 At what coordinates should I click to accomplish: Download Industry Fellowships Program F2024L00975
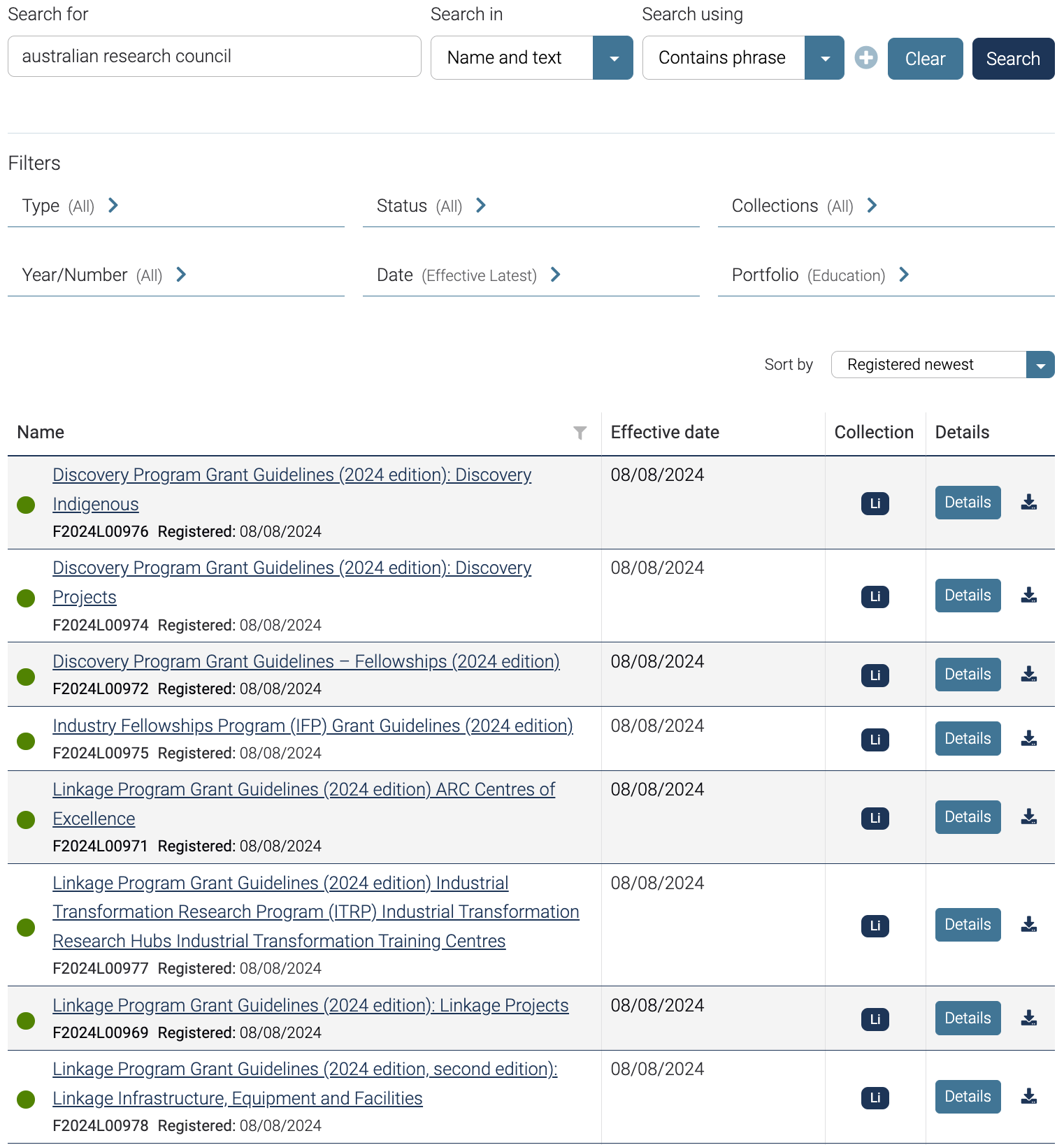(1028, 739)
